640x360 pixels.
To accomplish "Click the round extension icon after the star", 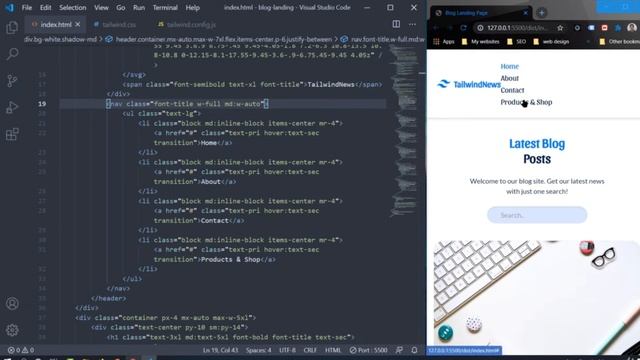I will coord(577,28).
